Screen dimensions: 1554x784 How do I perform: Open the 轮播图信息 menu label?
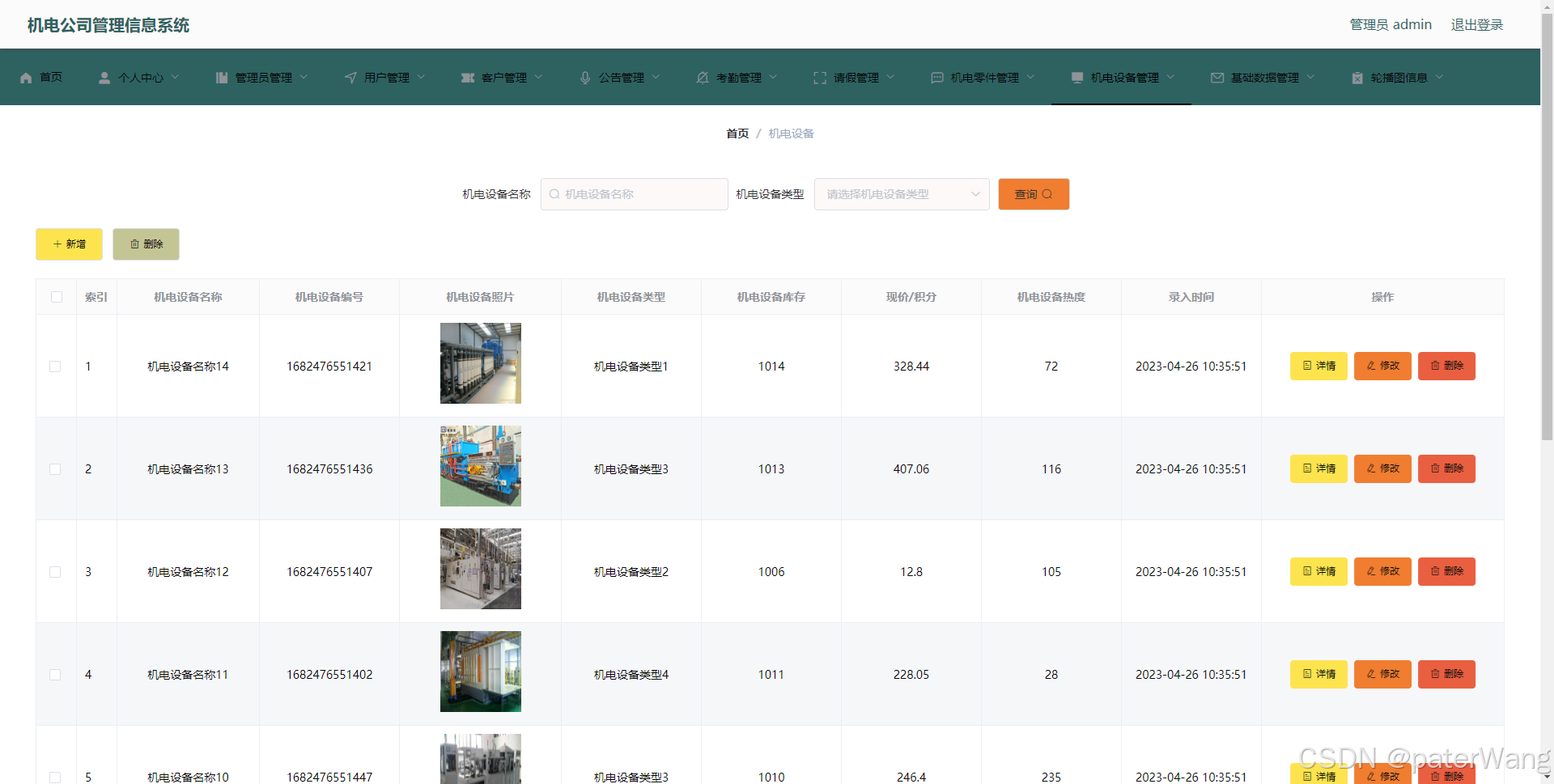point(1399,78)
